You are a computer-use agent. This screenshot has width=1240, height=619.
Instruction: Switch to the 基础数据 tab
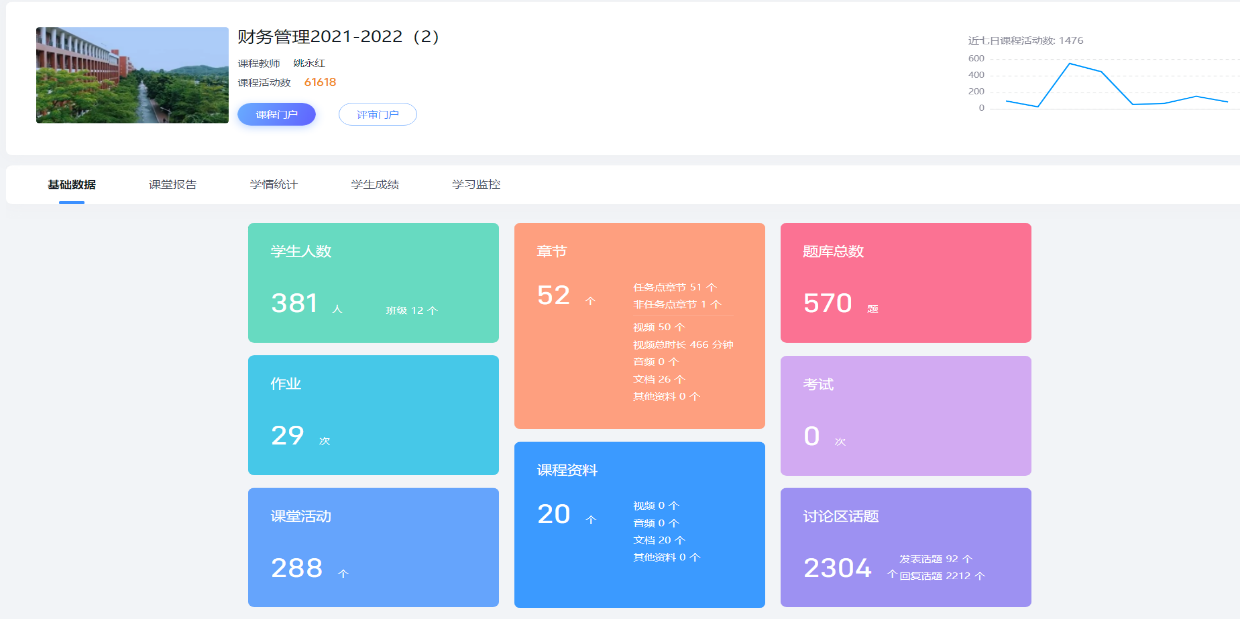pos(71,185)
